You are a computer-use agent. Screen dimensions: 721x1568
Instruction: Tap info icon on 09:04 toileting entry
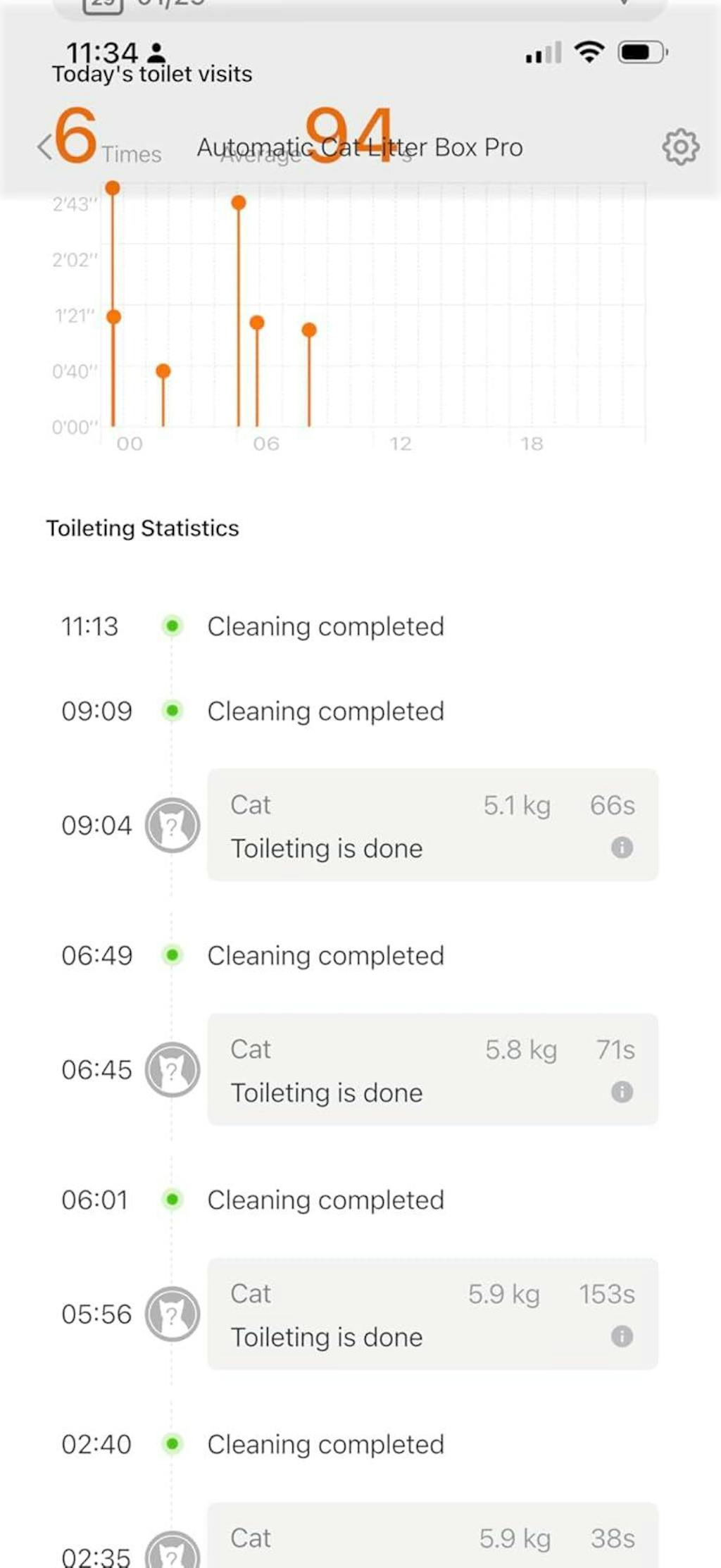point(622,847)
